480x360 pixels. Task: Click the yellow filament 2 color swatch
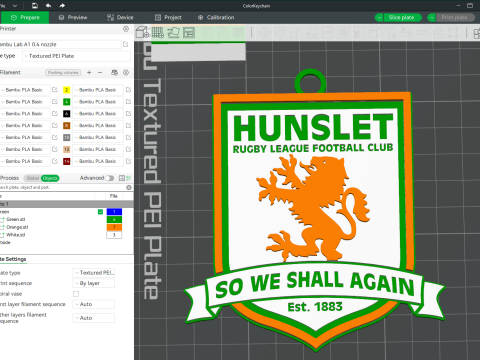click(67, 90)
